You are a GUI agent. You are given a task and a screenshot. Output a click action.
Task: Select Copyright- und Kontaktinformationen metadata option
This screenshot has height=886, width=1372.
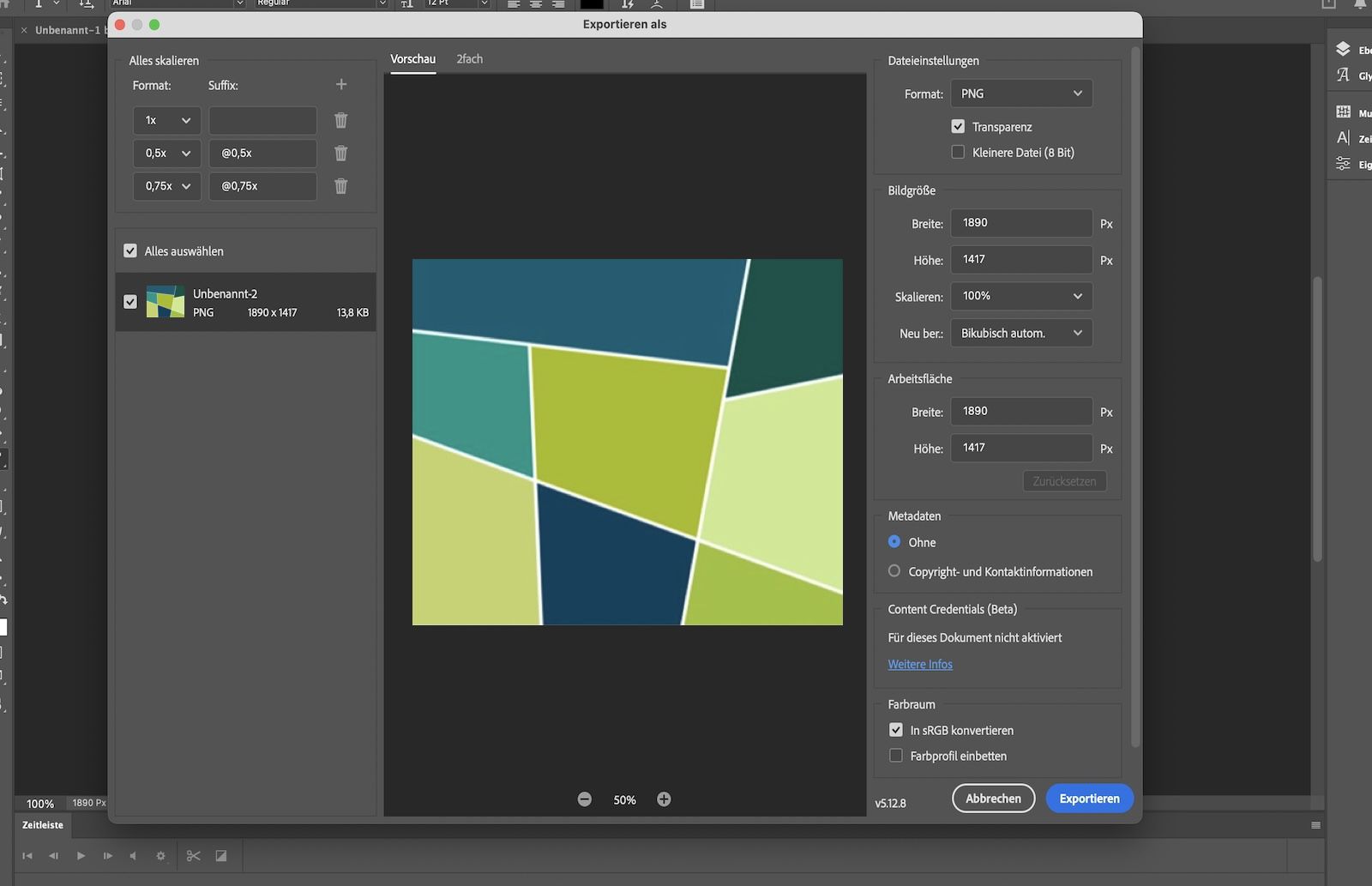click(x=894, y=571)
